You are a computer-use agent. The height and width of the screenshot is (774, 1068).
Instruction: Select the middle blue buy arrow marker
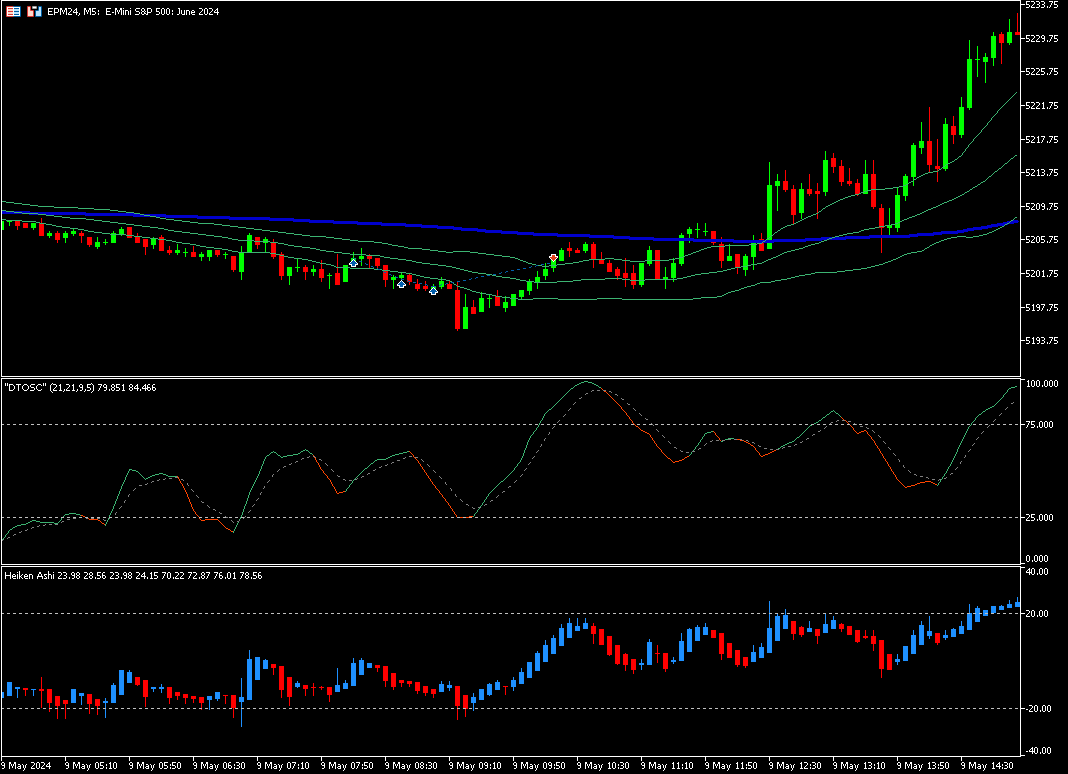coord(402,284)
